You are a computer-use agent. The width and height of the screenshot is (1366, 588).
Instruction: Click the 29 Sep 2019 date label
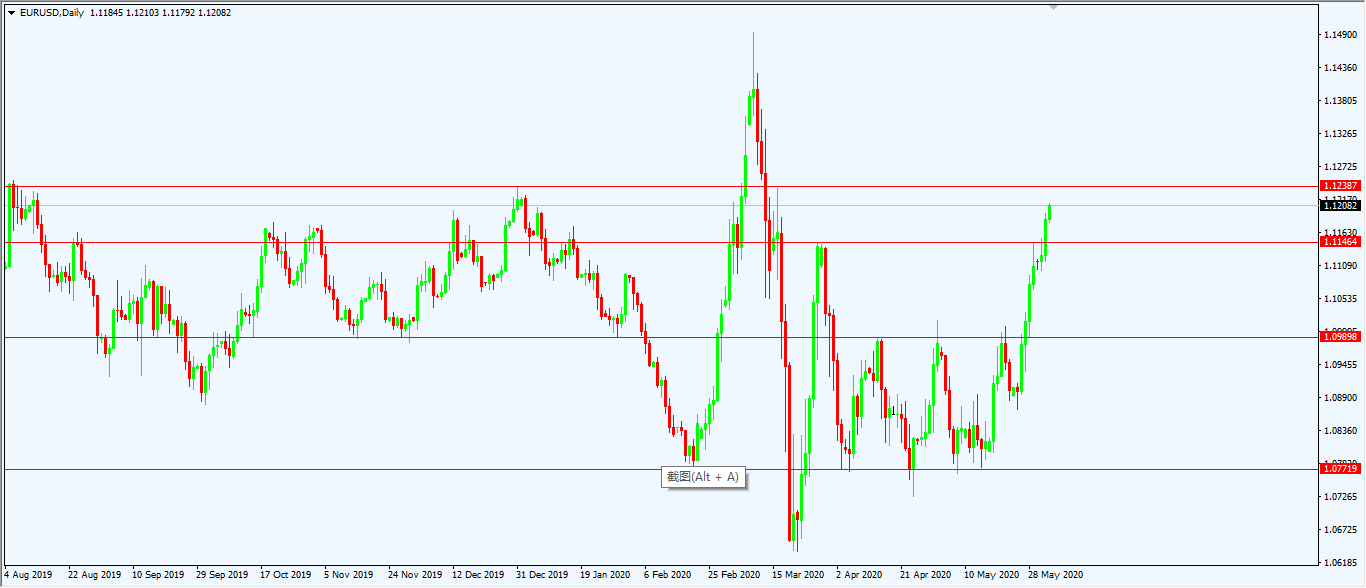(x=222, y=575)
